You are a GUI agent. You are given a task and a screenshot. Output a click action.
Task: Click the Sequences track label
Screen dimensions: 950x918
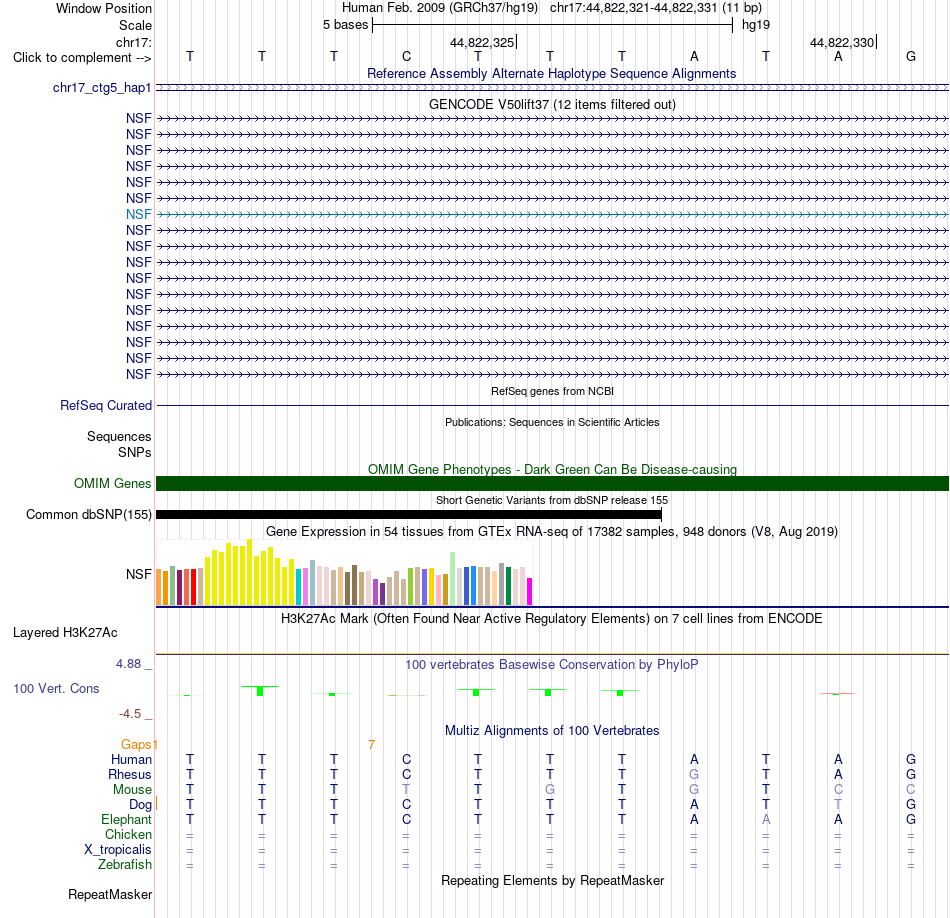(119, 436)
